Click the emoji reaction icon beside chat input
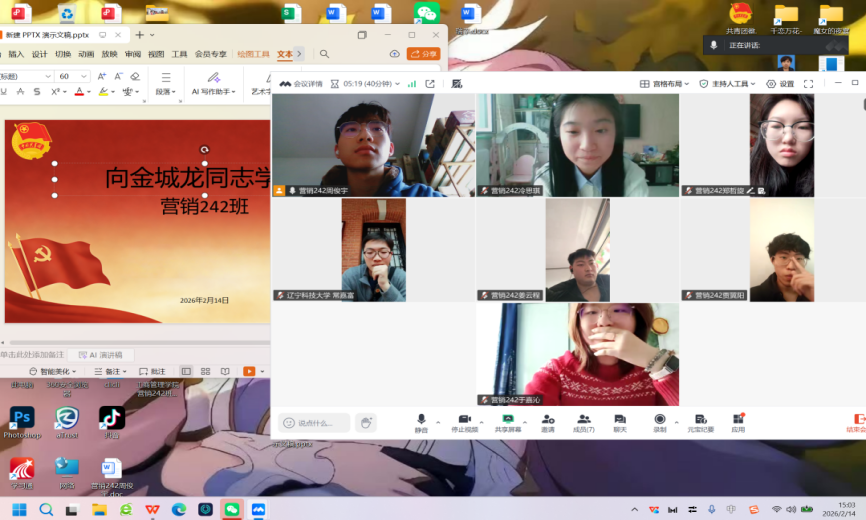This screenshot has height=520, width=866. (x=366, y=423)
